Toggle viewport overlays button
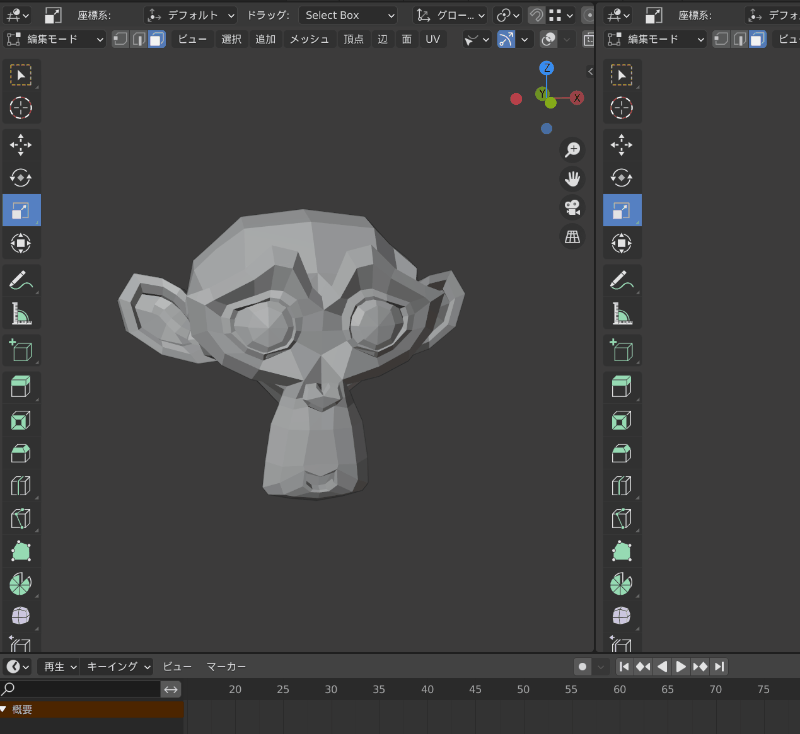This screenshot has height=734, width=800. click(548, 39)
